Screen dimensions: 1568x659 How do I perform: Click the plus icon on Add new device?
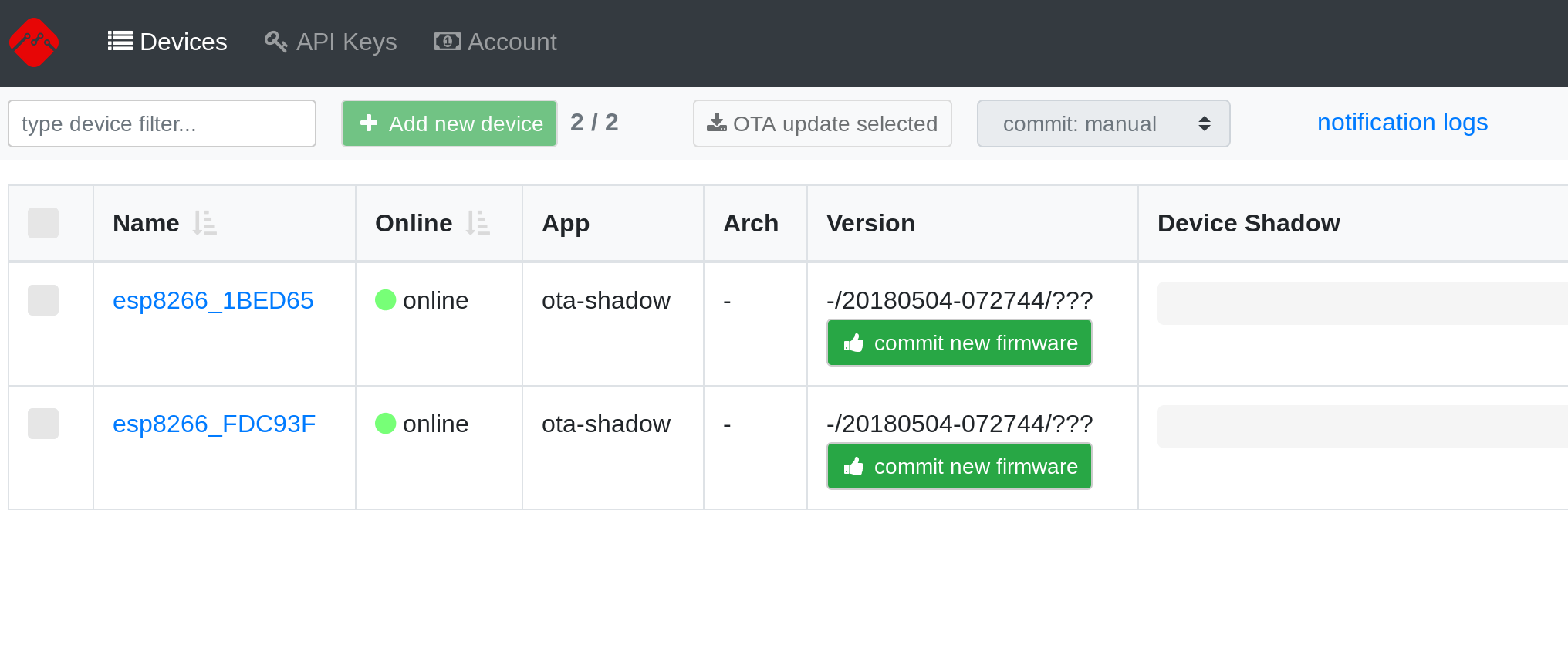point(369,123)
